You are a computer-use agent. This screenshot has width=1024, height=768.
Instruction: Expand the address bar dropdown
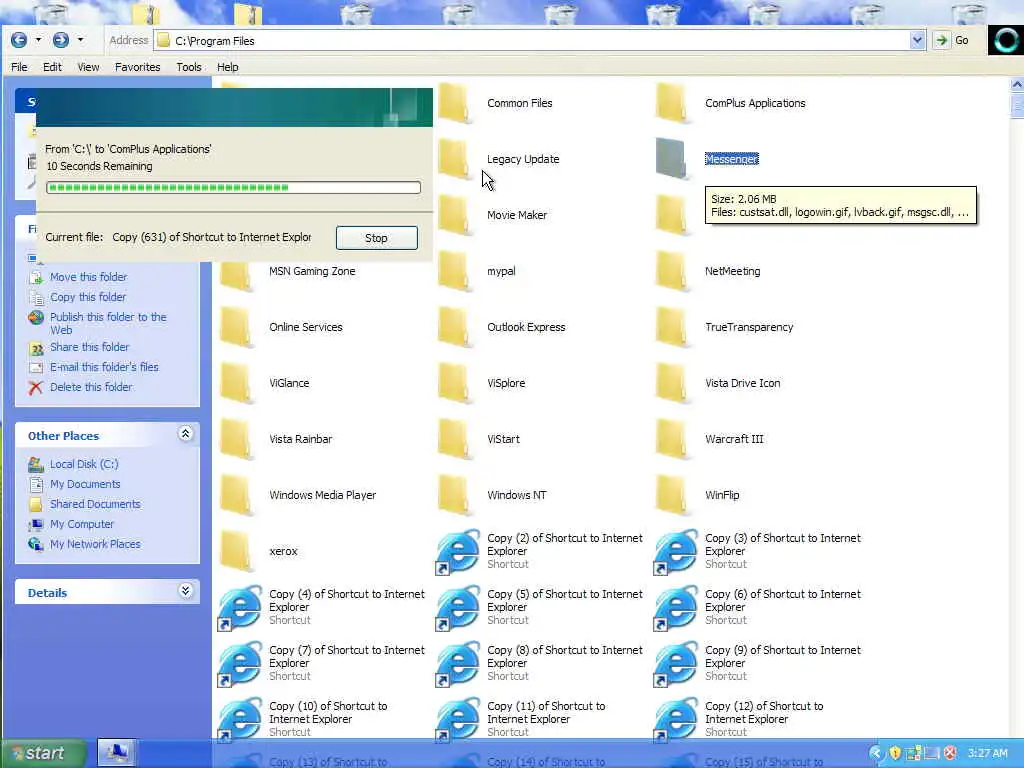tap(917, 40)
